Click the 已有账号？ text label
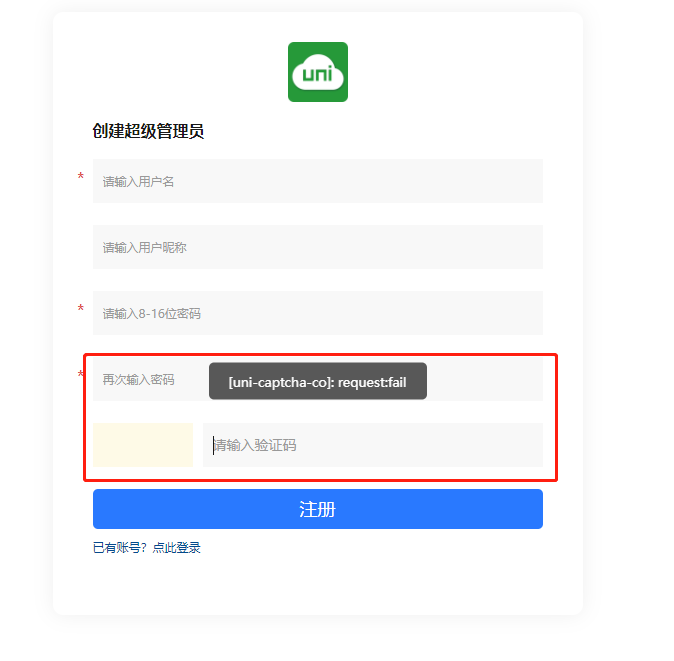 click(120, 548)
